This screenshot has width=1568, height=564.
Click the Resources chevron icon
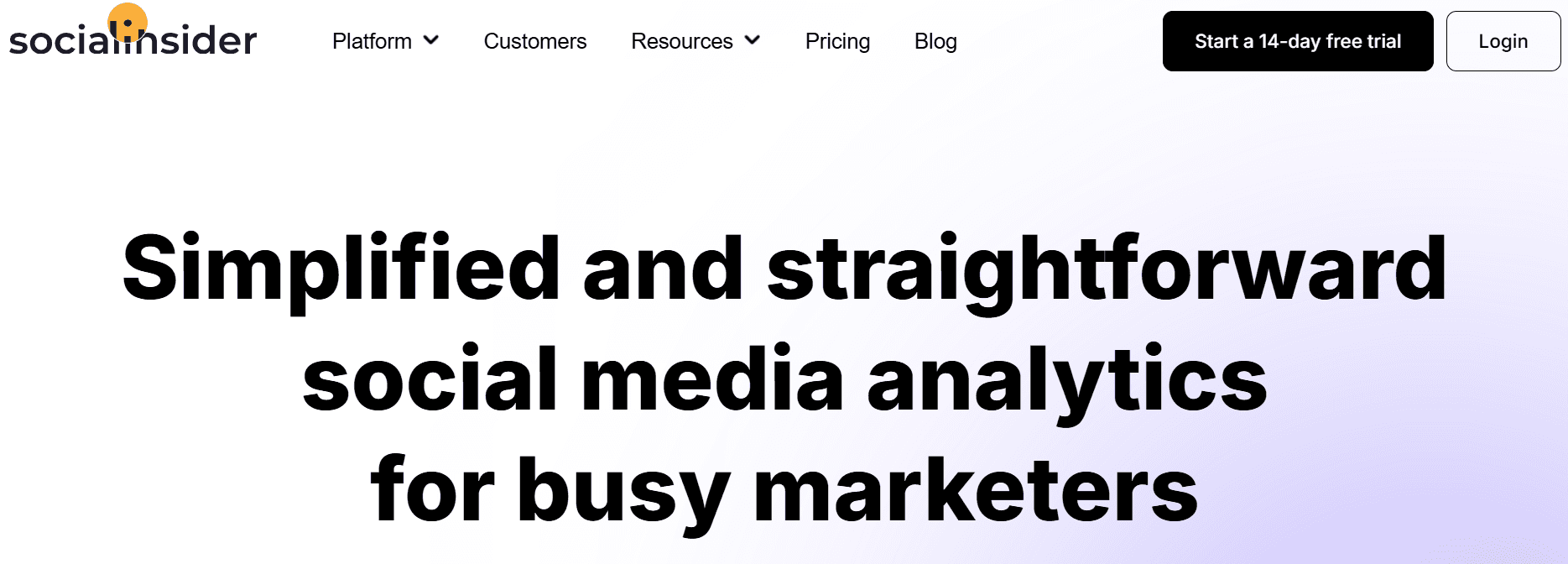(753, 40)
